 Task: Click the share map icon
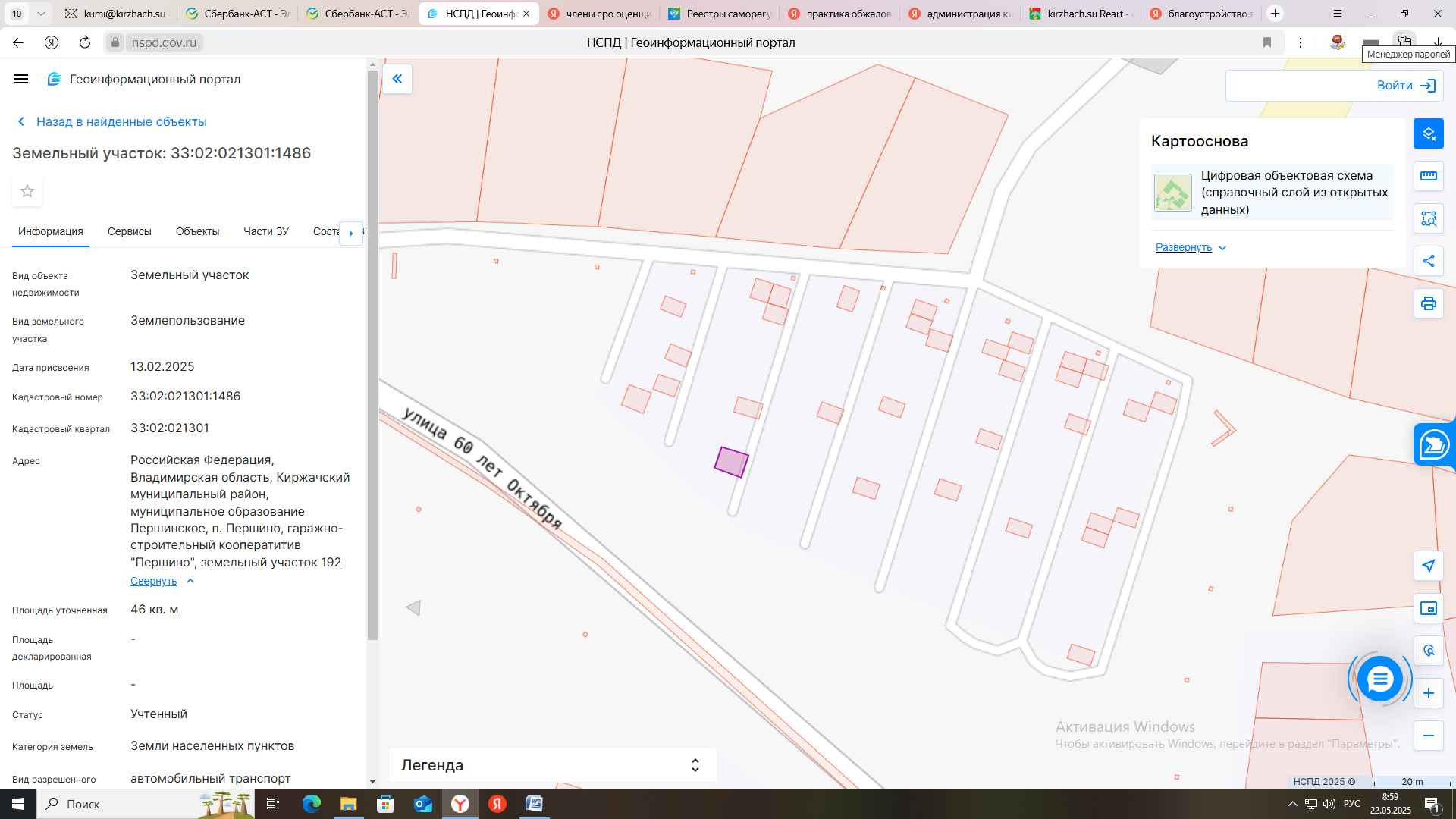click(x=1428, y=261)
